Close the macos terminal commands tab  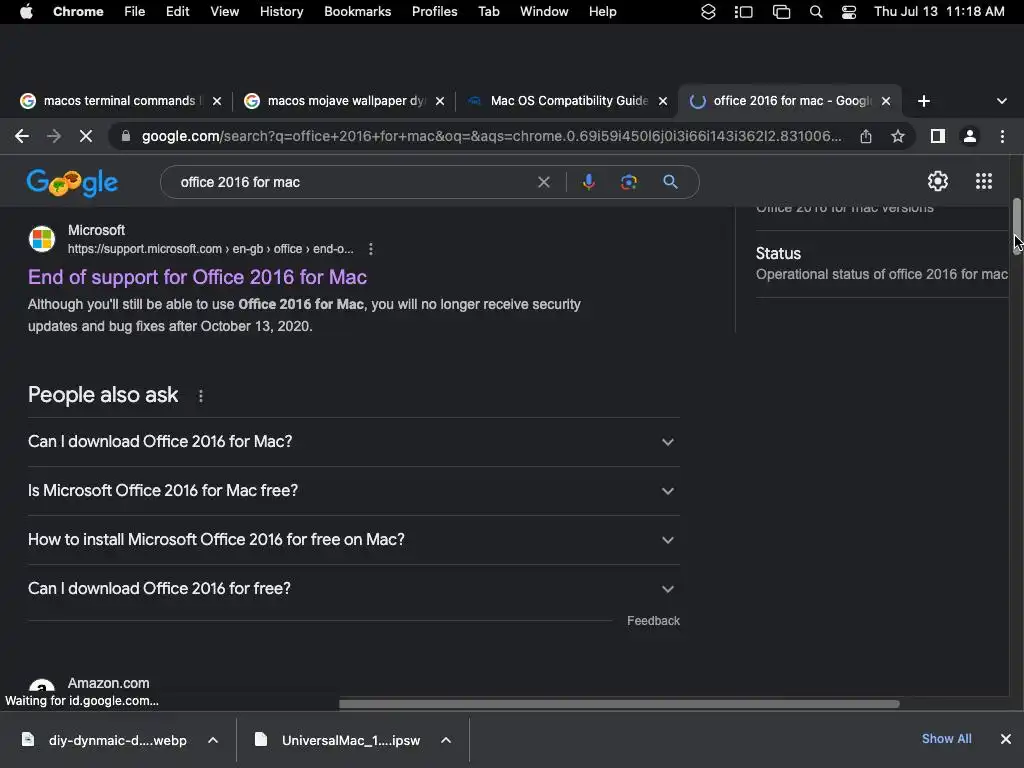217,101
